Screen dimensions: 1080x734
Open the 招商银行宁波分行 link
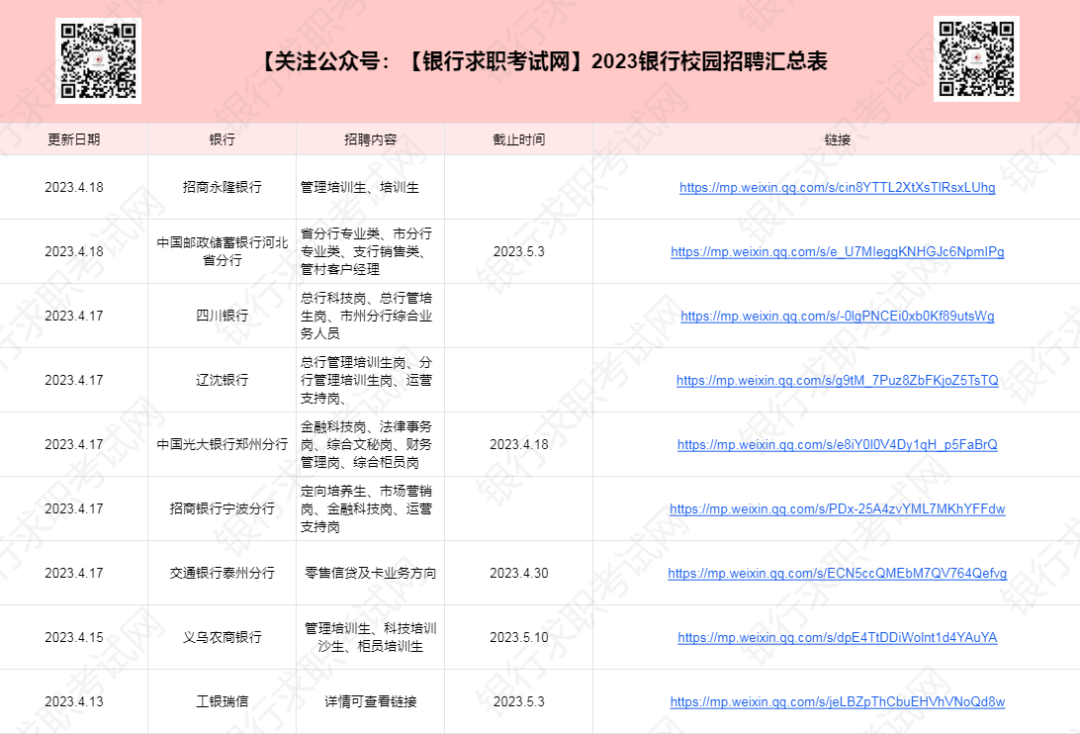pos(837,509)
